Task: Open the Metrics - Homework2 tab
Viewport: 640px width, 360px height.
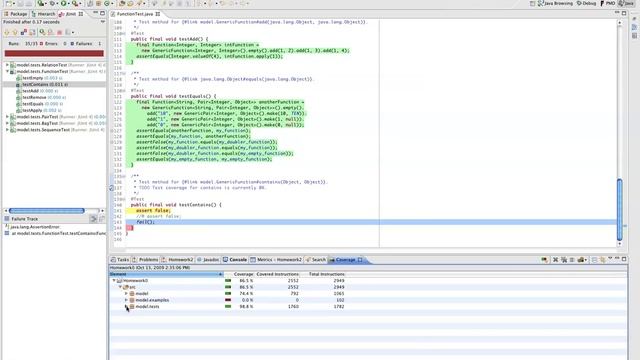Action: pyautogui.click(x=276, y=260)
